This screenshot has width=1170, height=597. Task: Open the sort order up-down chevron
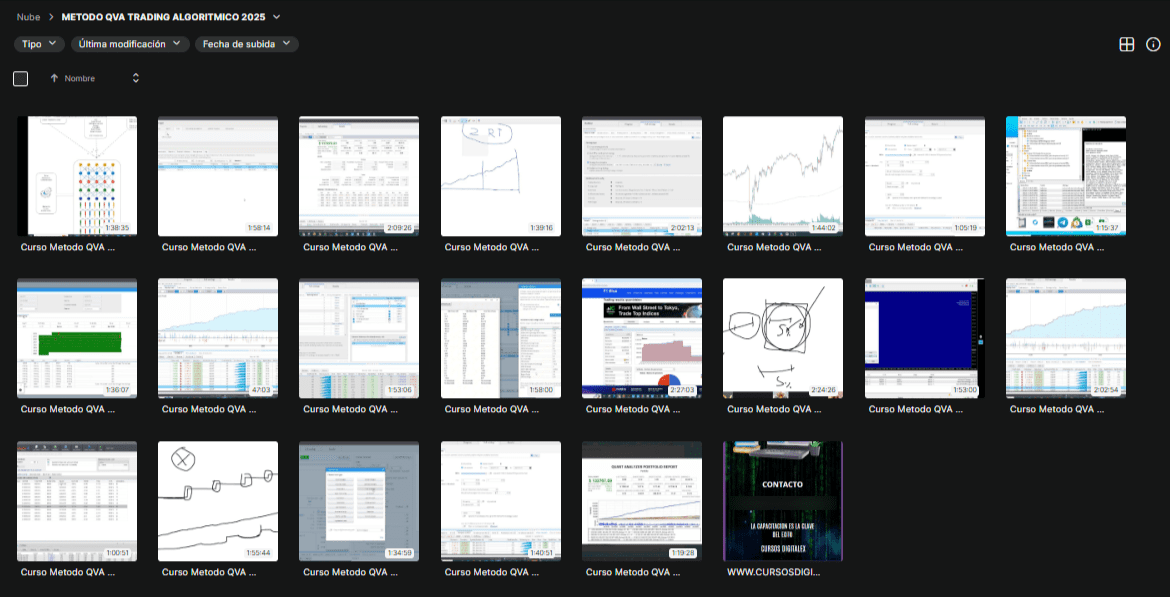coord(136,78)
